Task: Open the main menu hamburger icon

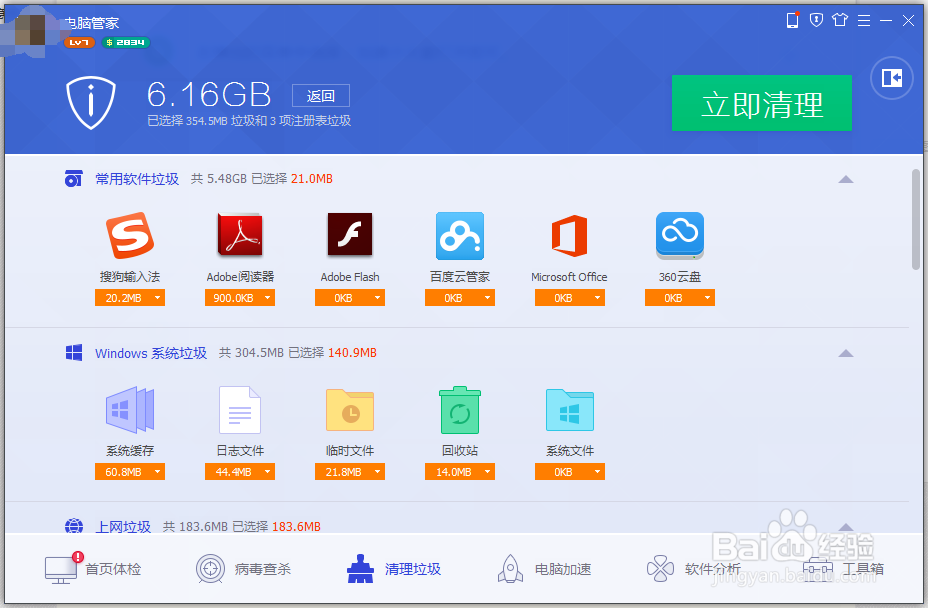Action: click(864, 21)
